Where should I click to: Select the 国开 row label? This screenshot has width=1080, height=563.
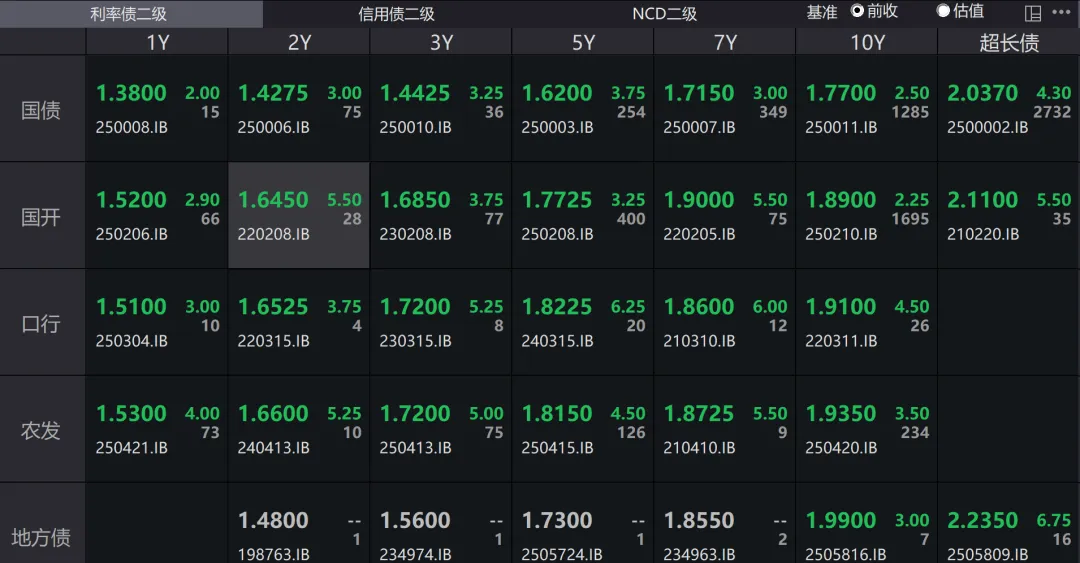41,216
